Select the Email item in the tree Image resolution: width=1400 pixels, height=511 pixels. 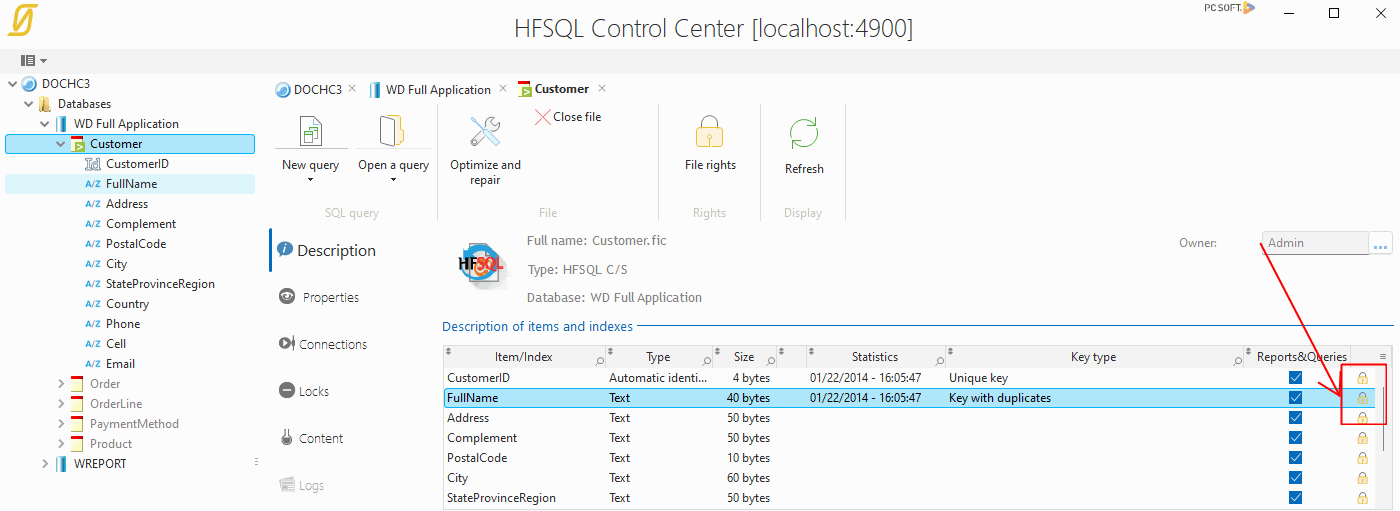coord(120,364)
